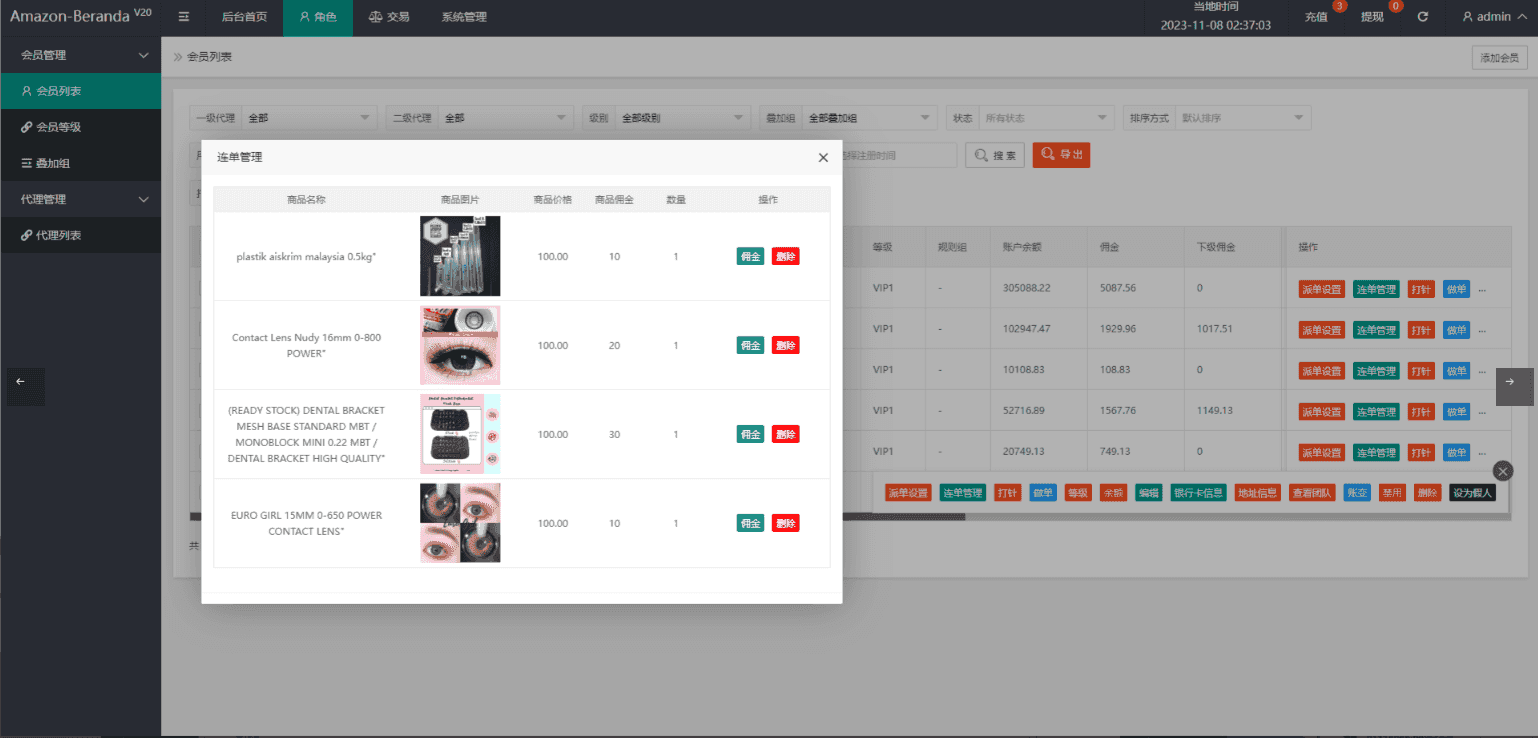Click 银行卡信息 in the action popup
Image resolution: width=1538 pixels, height=738 pixels.
[1199, 493]
